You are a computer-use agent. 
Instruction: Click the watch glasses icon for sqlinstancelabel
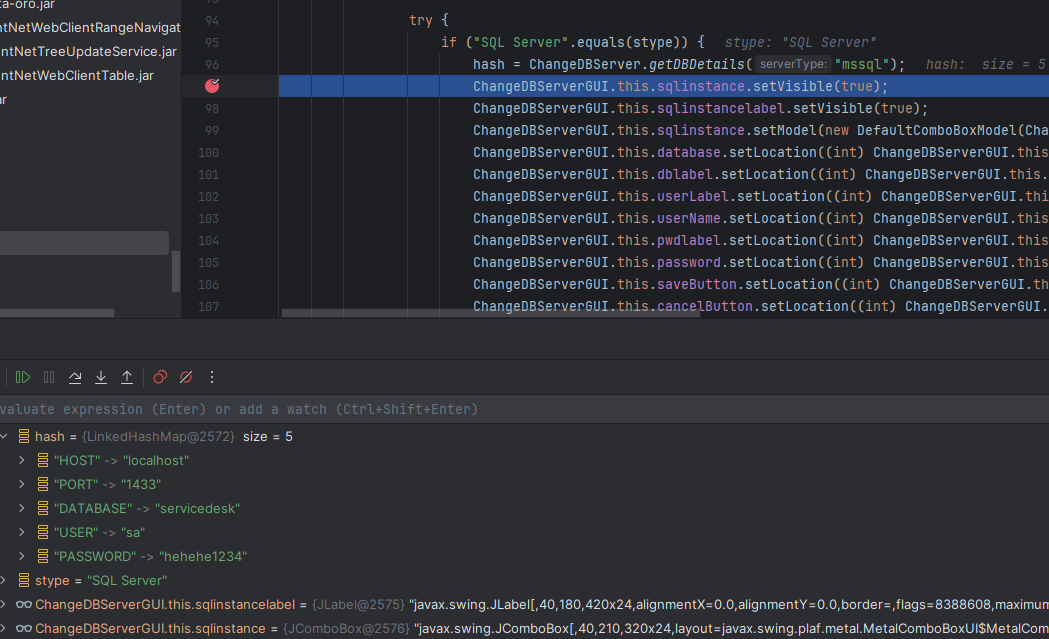24,604
